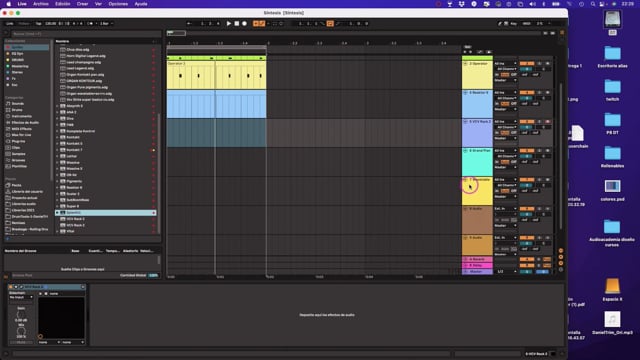Open the Ayuda menu
Screen dimensions: 640x360
[x=141, y=4]
